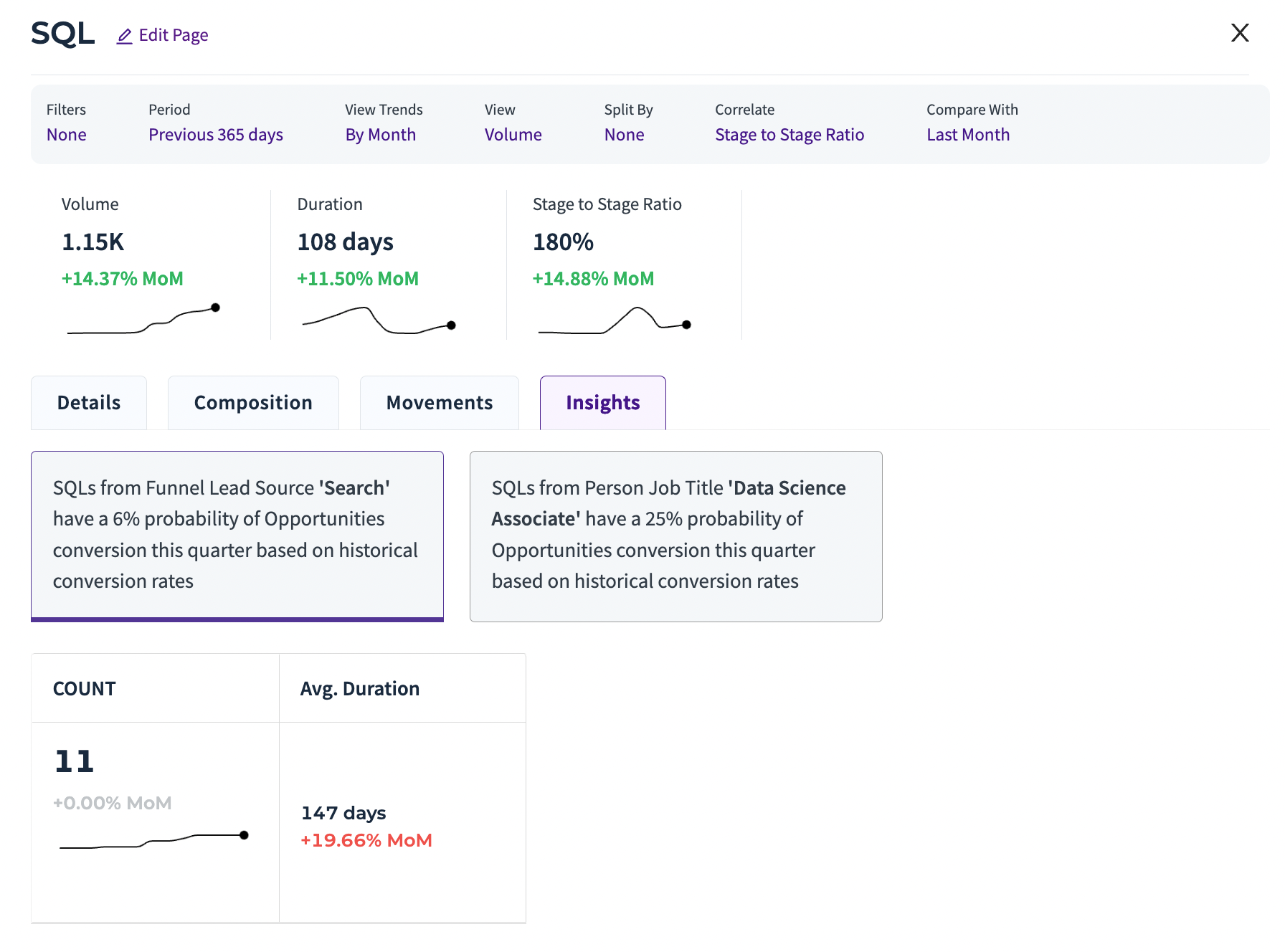Open Compare With Last Month selector
1285x952 pixels.
click(x=967, y=135)
